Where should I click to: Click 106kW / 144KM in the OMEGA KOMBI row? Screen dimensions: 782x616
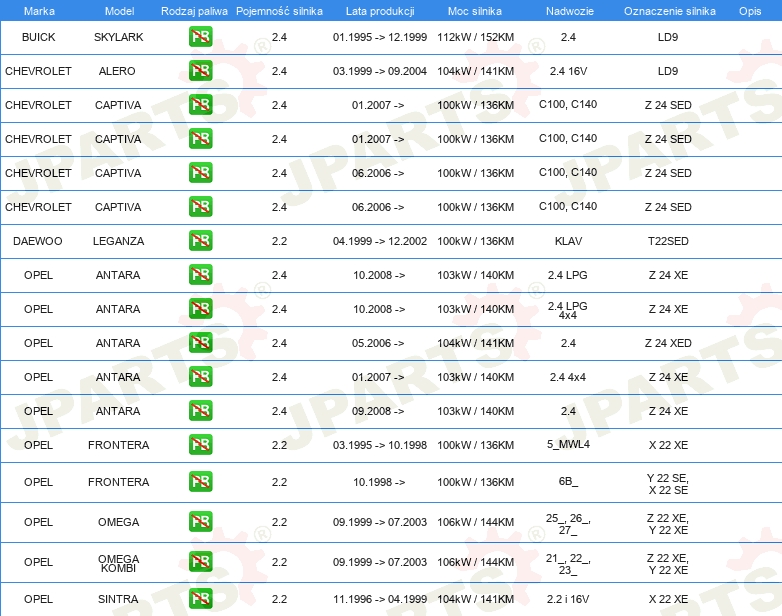475,562
